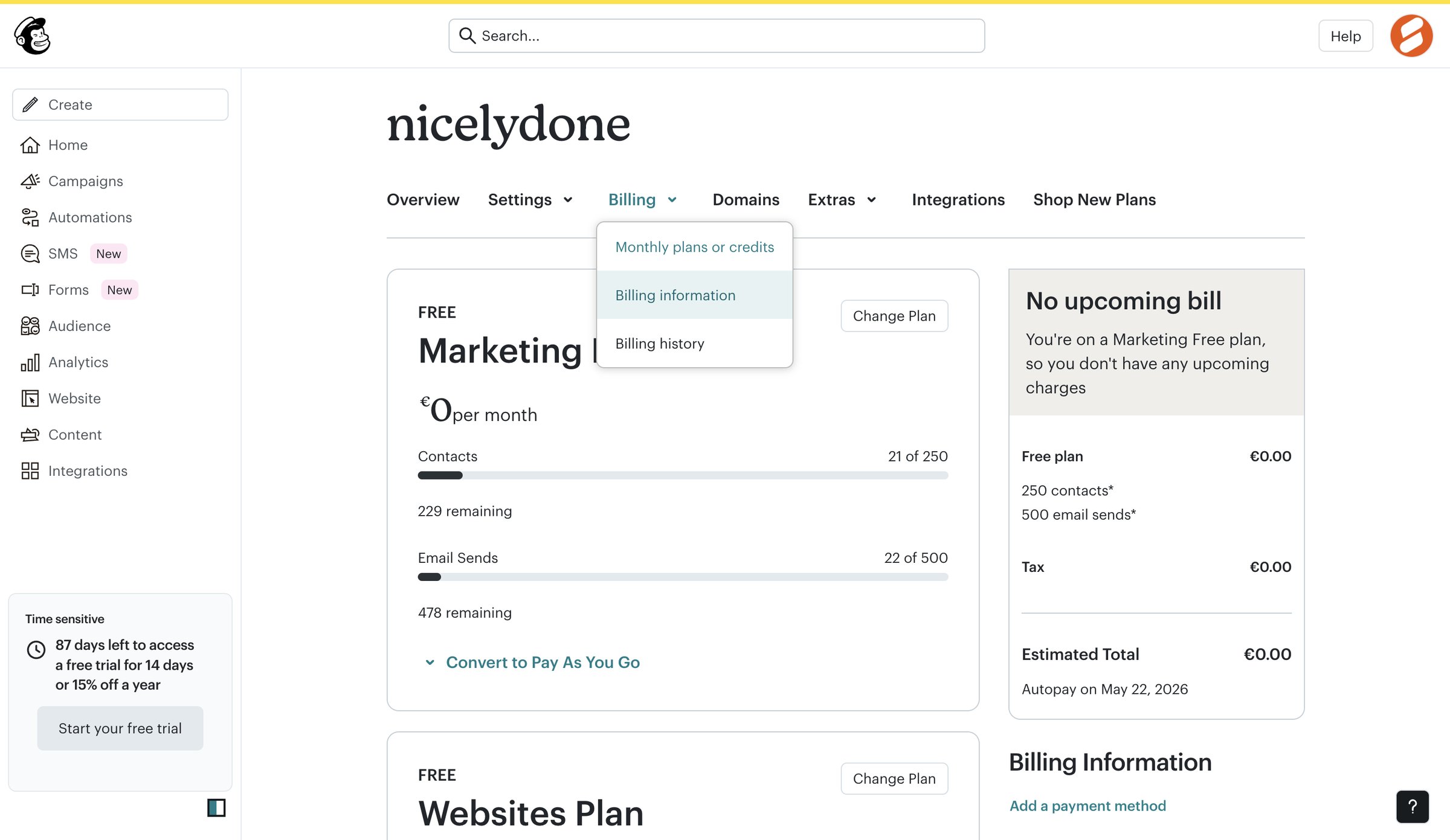Open Home in the sidebar
The height and width of the screenshot is (840, 1450).
(68, 145)
